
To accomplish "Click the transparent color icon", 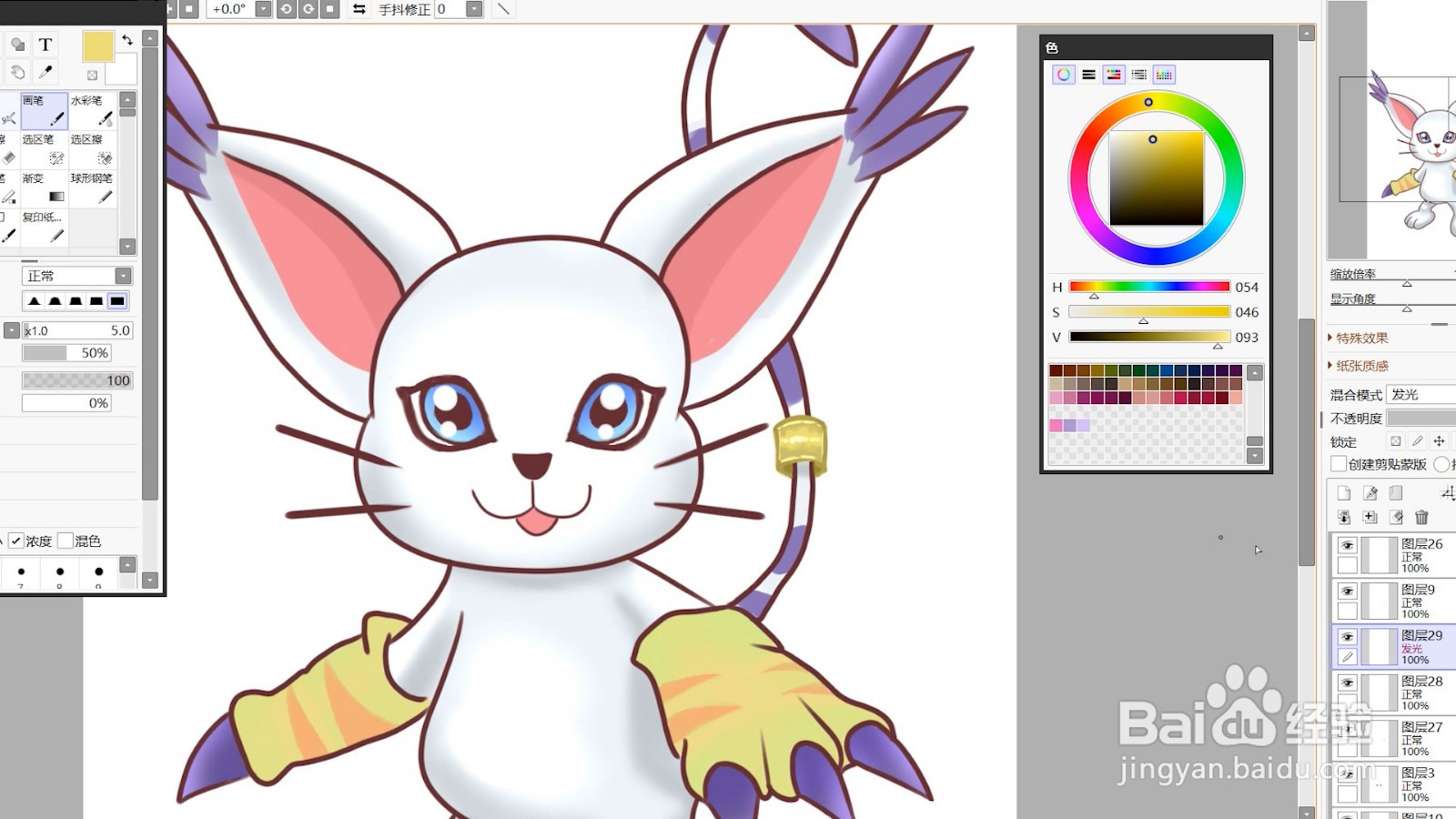I will tap(92, 75).
